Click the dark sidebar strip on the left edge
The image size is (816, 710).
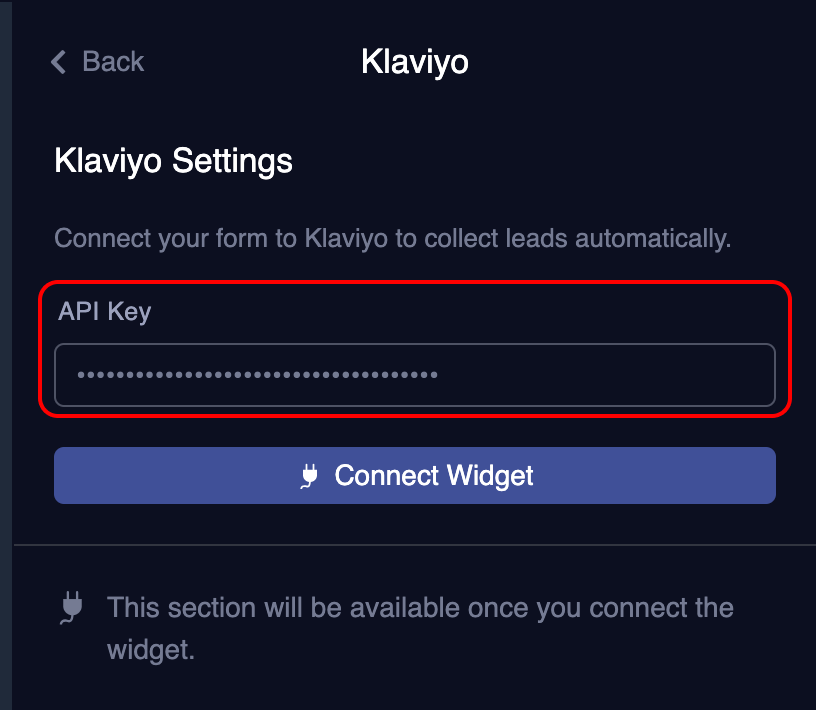[x=6, y=355]
